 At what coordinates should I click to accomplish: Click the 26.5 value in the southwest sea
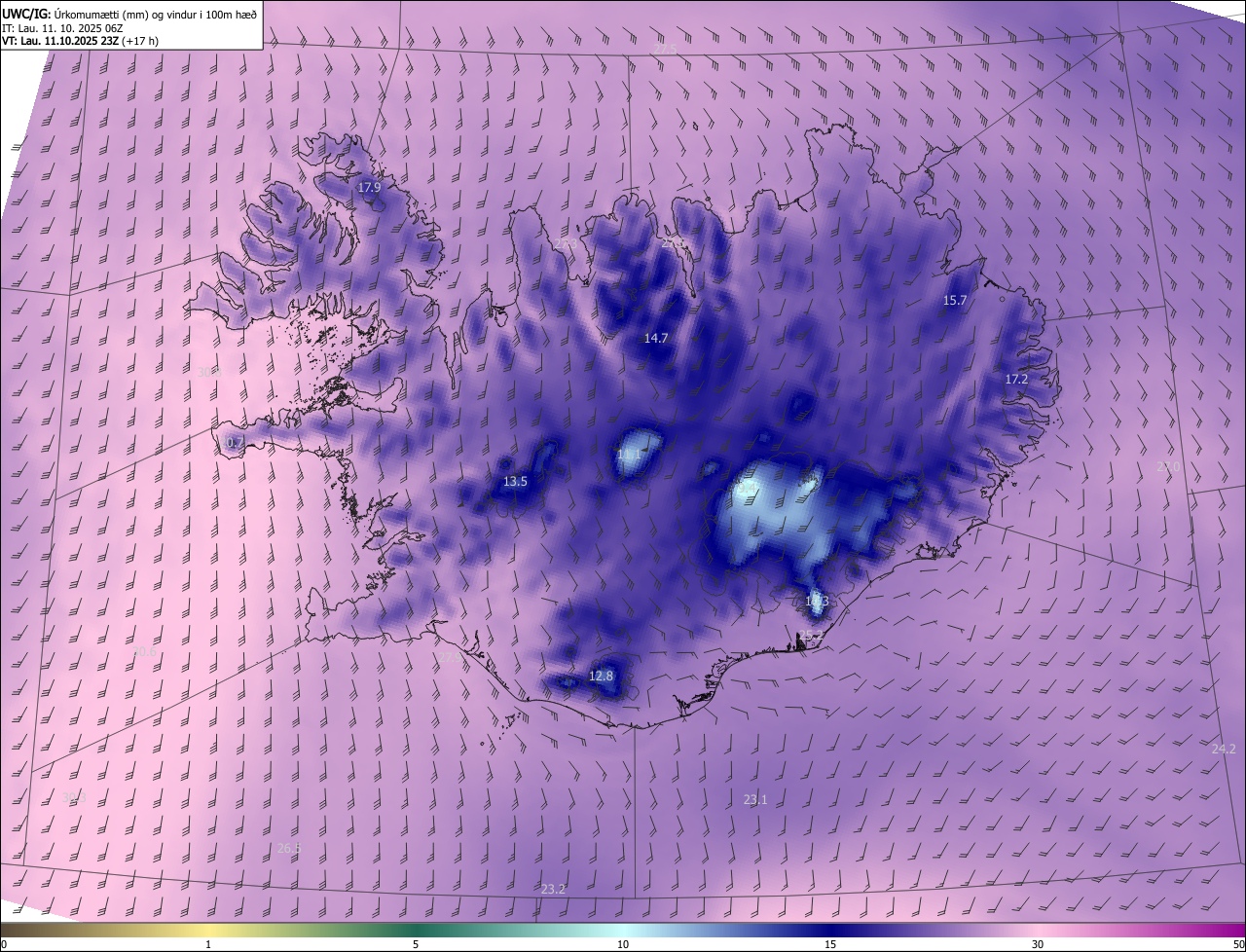[289, 849]
